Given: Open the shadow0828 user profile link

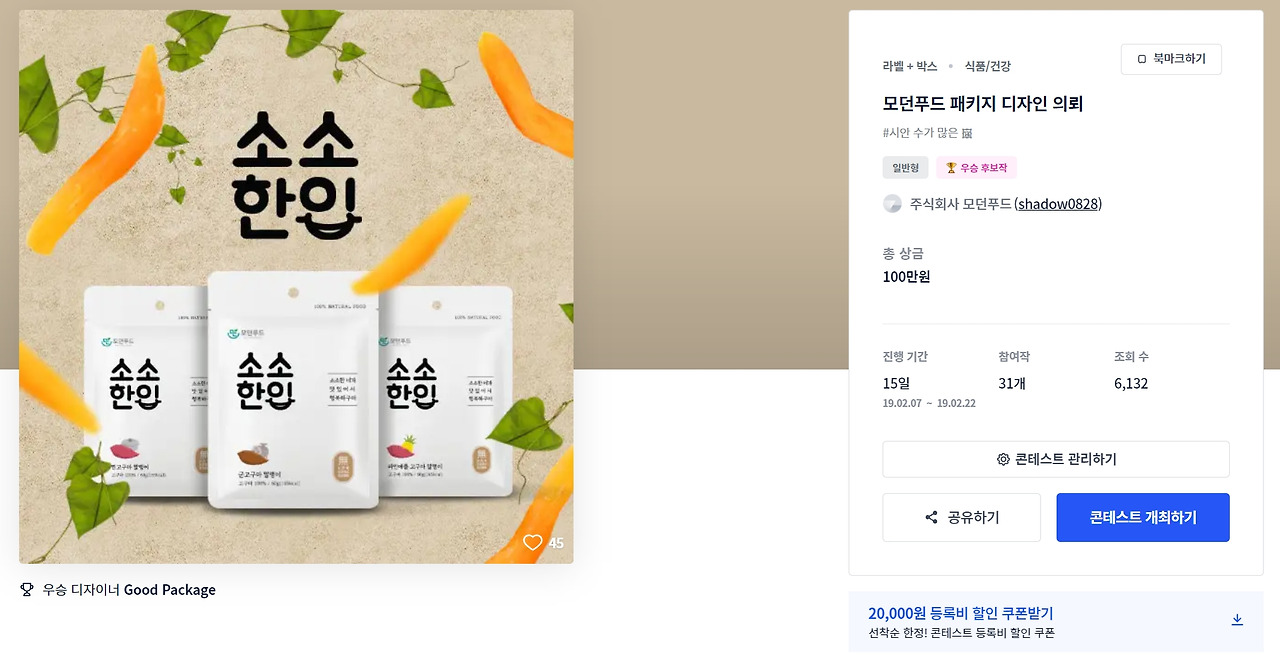Looking at the screenshot, I should 1058,204.
